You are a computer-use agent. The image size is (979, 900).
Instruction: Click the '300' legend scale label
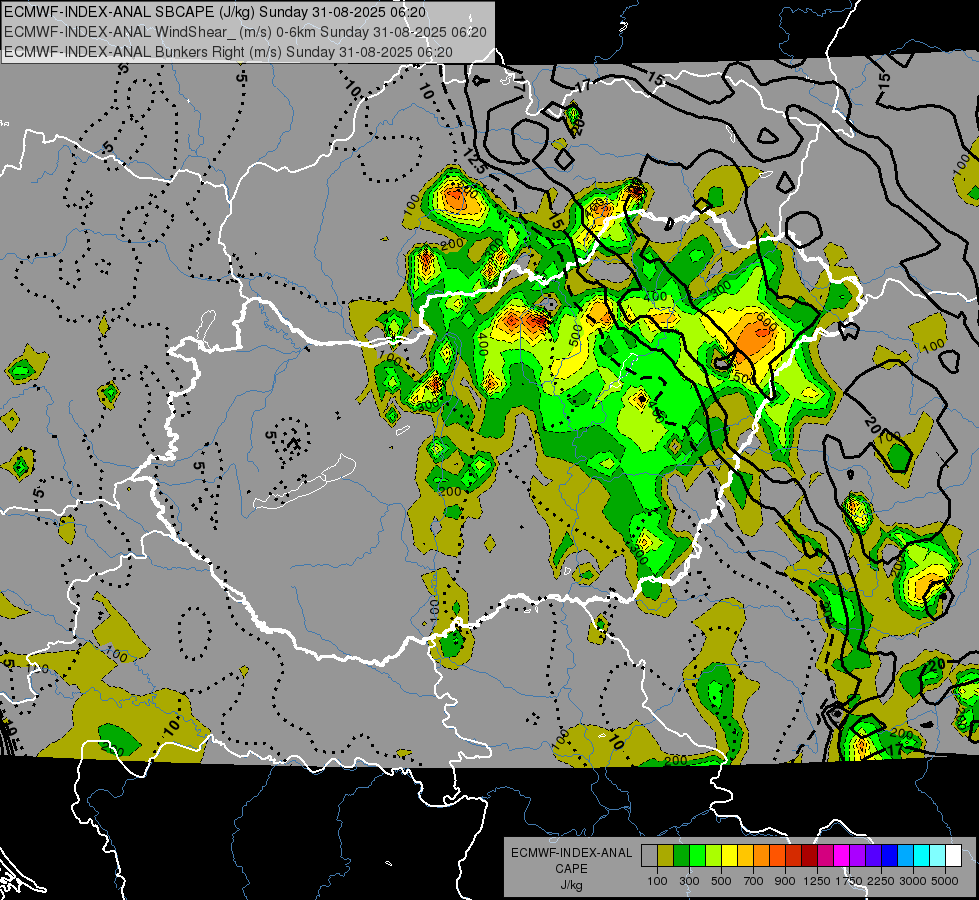pos(689,881)
